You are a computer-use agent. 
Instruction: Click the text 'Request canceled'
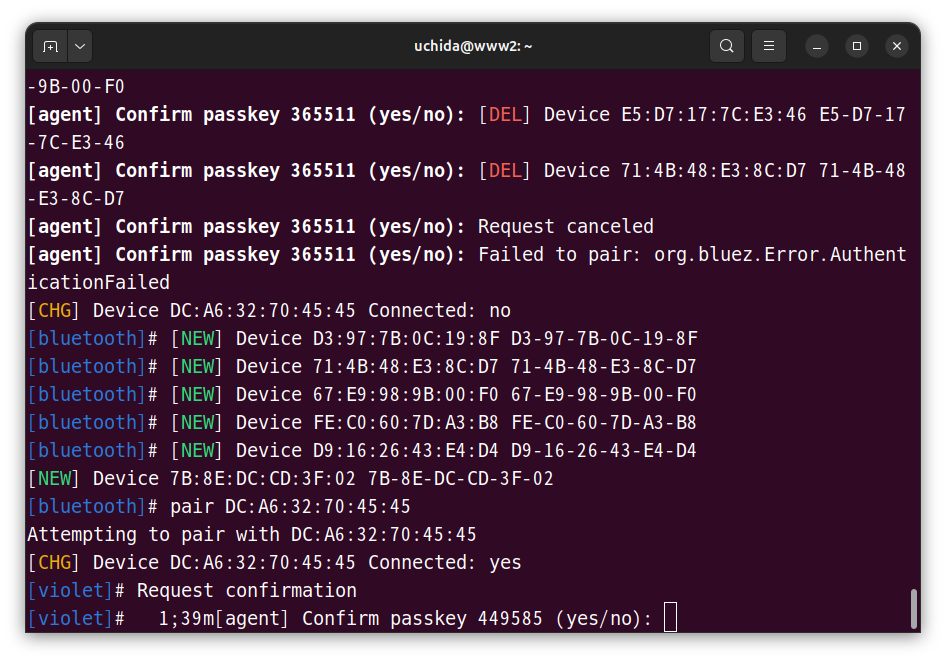(565, 227)
